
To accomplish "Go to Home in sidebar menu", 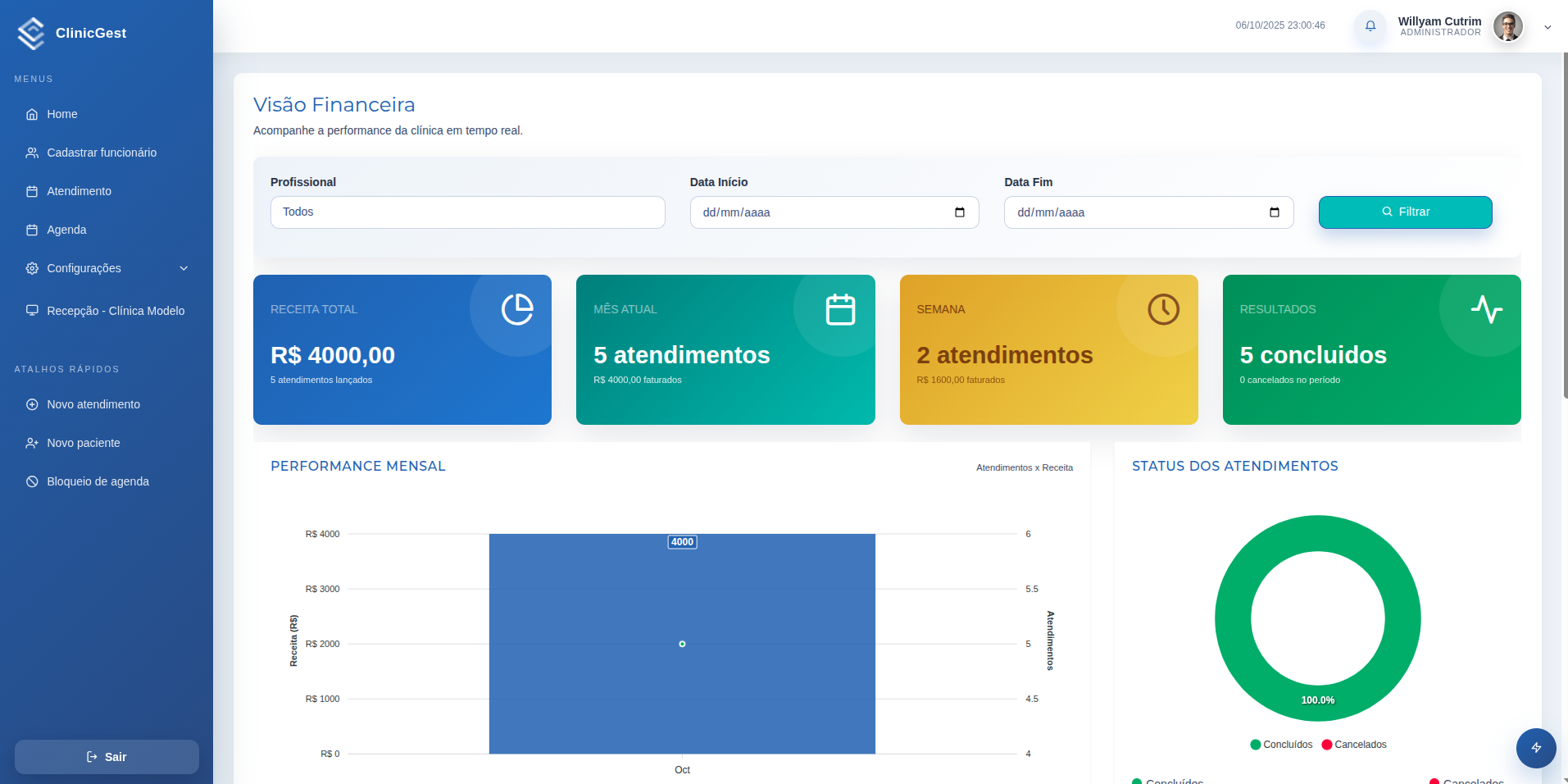I will [x=61, y=114].
